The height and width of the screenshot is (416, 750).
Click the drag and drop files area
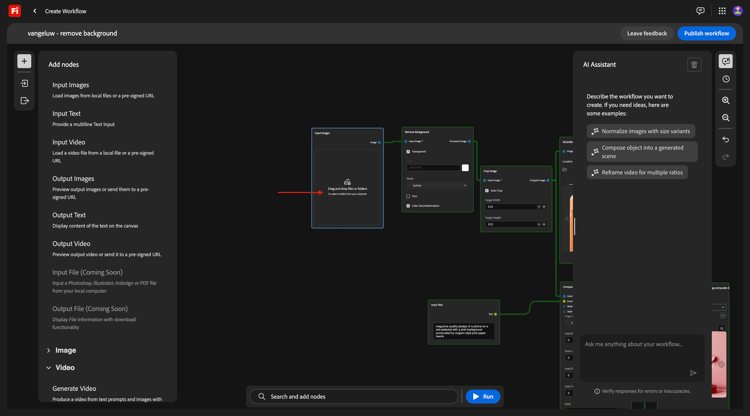(347, 187)
